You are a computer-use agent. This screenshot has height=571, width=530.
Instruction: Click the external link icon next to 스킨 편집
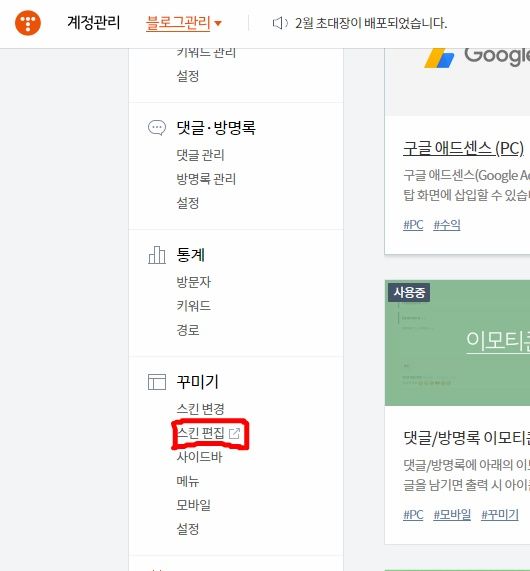tap(234, 433)
